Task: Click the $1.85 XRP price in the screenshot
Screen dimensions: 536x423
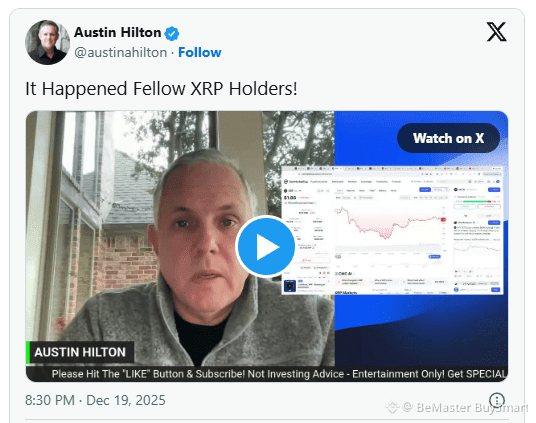Action: click(290, 198)
